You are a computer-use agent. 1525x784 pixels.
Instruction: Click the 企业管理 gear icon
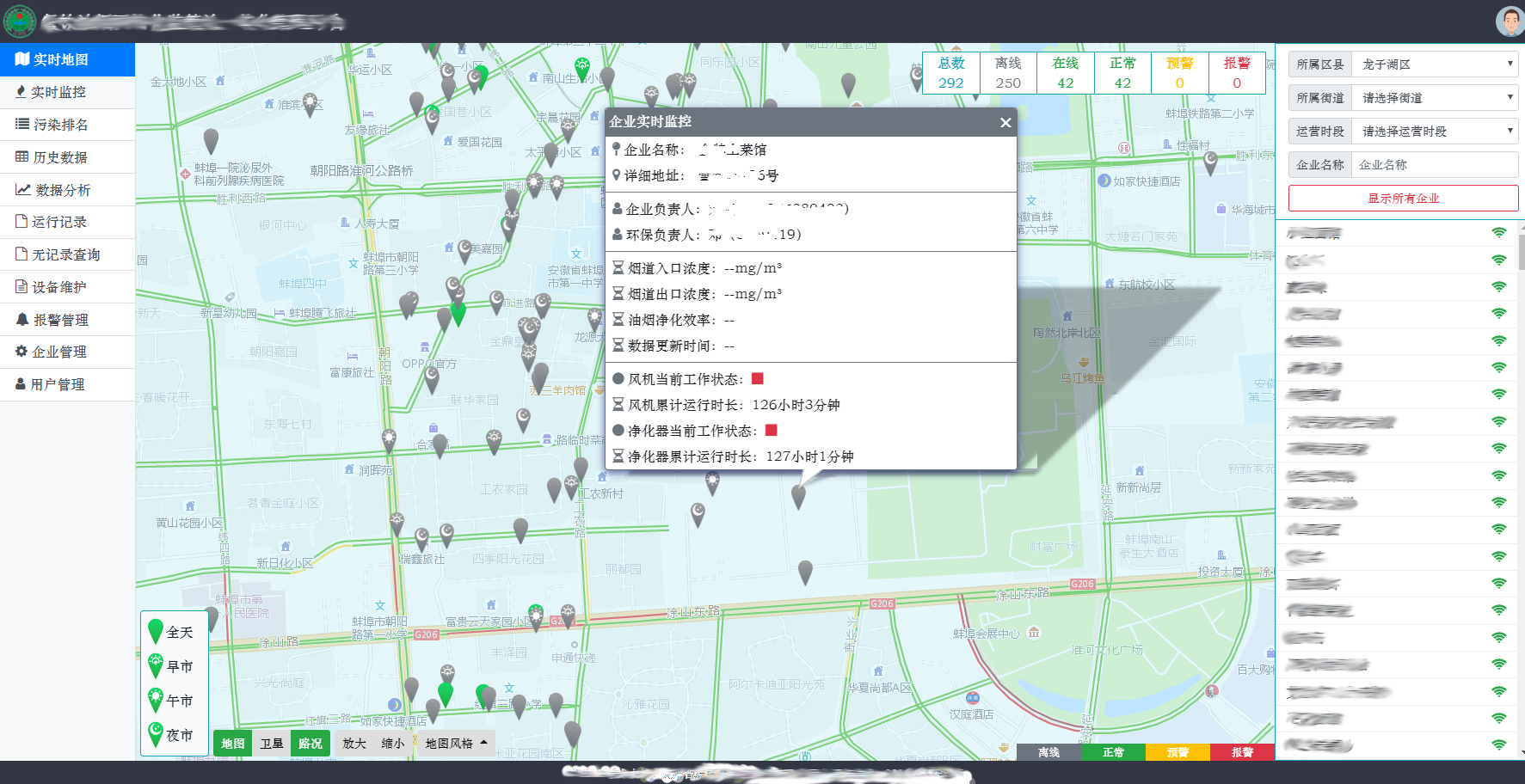click(22, 352)
